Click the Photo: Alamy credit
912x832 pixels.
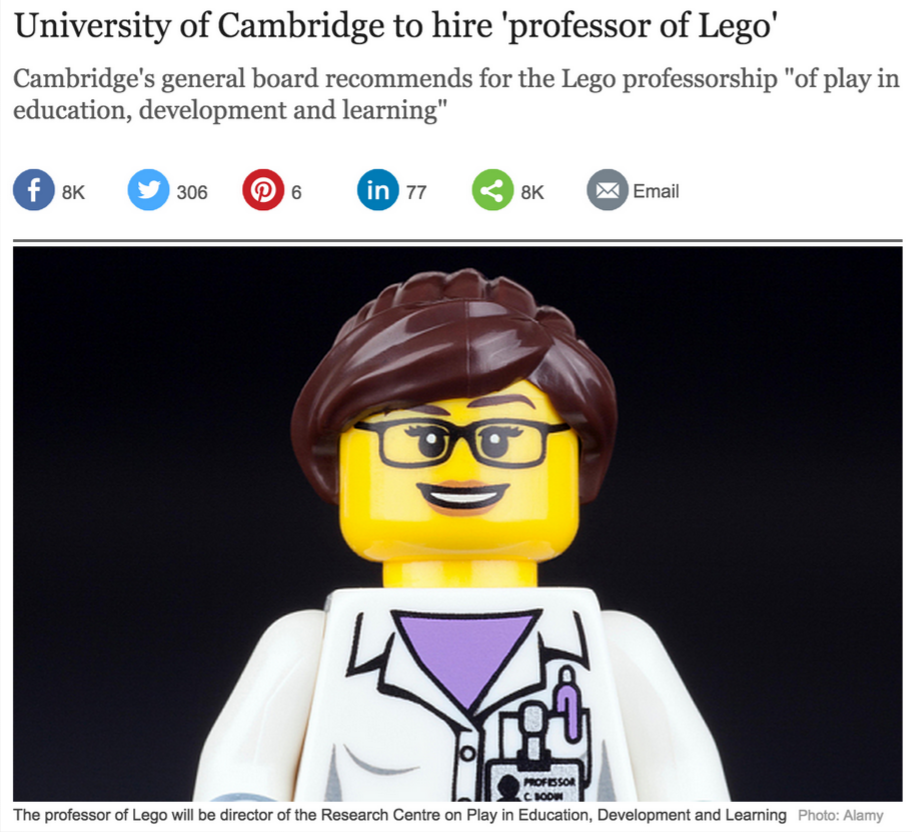coord(840,816)
